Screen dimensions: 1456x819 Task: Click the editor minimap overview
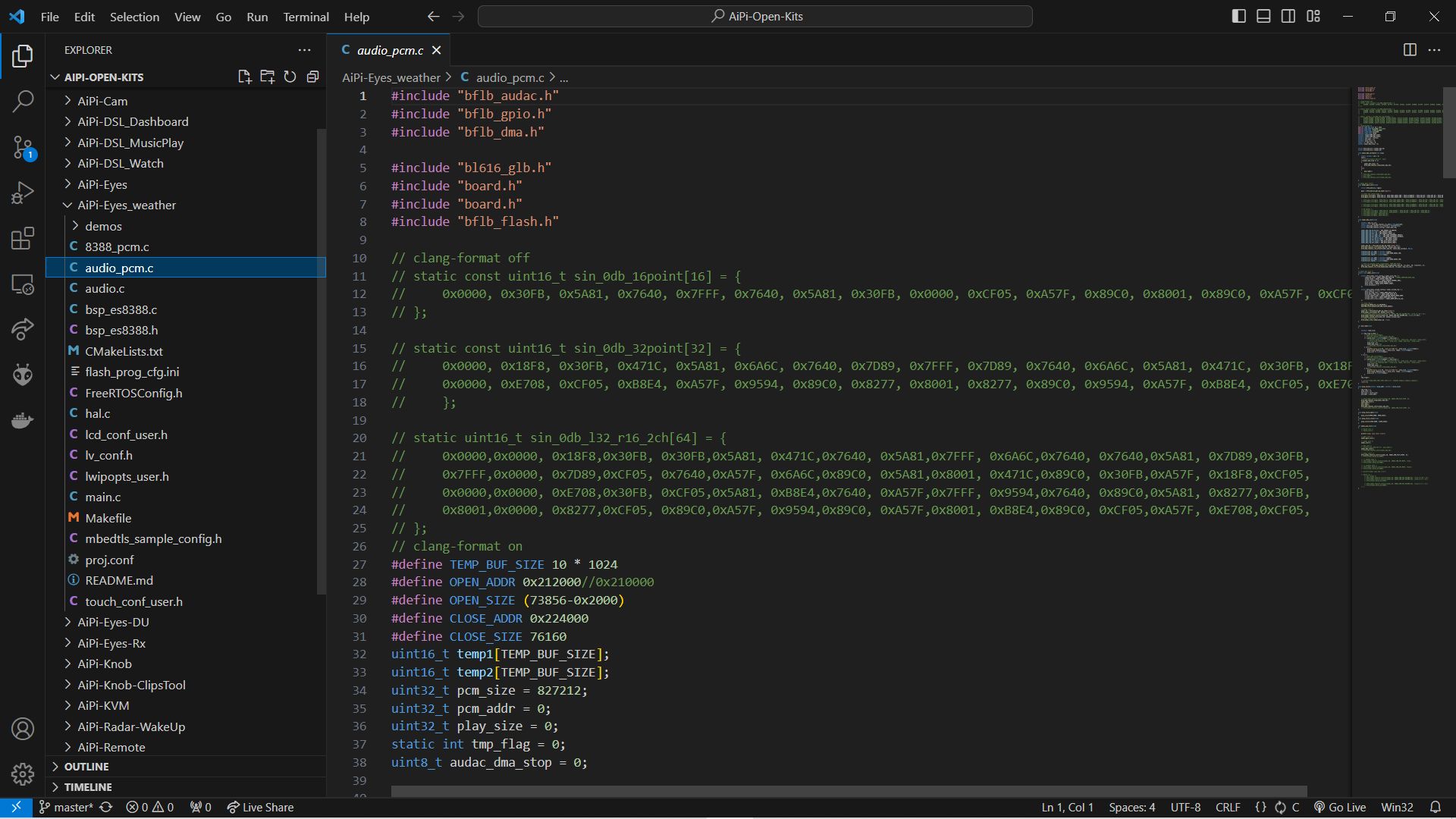[x=1399, y=288]
